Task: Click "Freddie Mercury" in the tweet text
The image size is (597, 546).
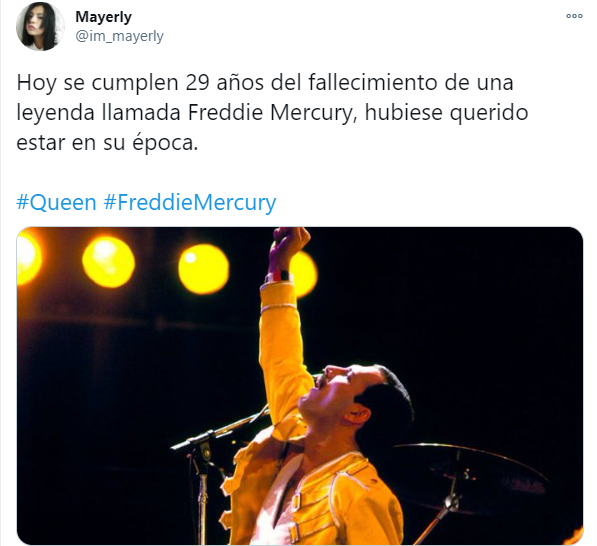Action: click(271, 113)
